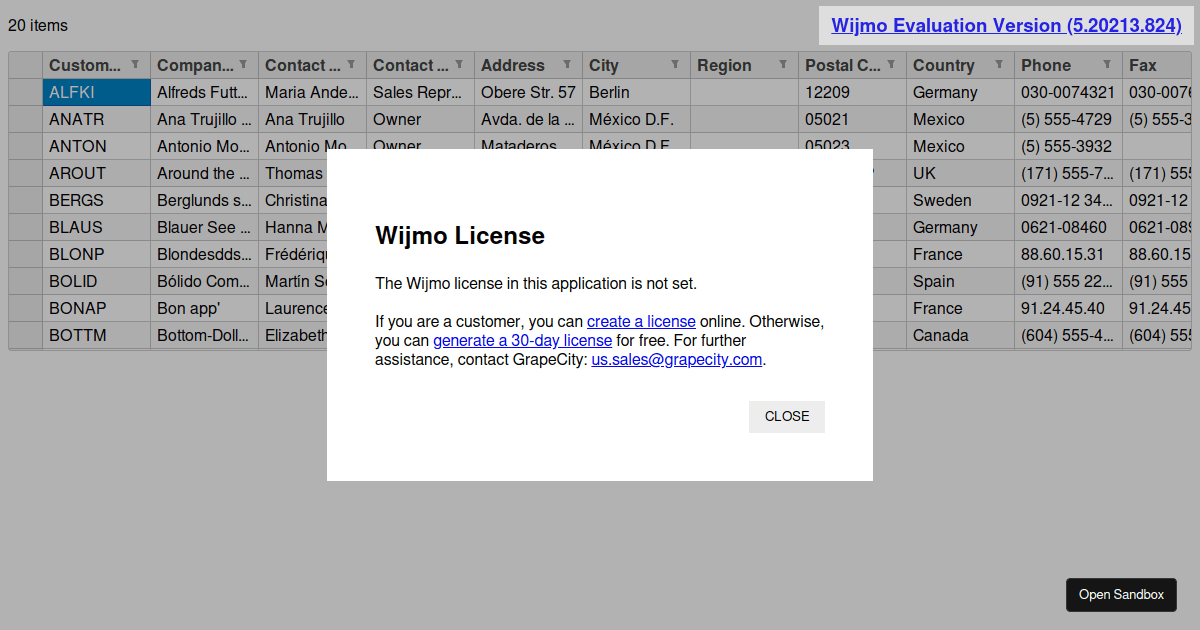Click the Region column filter icon
This screenshot has height=630, width=1200.
click(783, 64)
